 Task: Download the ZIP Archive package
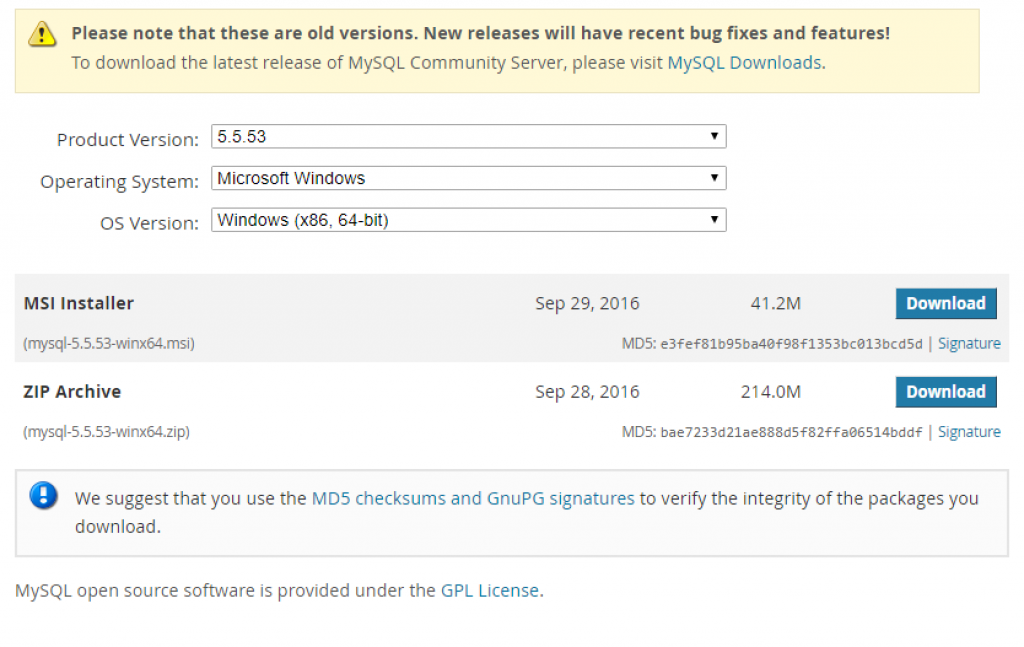[945, 392]
